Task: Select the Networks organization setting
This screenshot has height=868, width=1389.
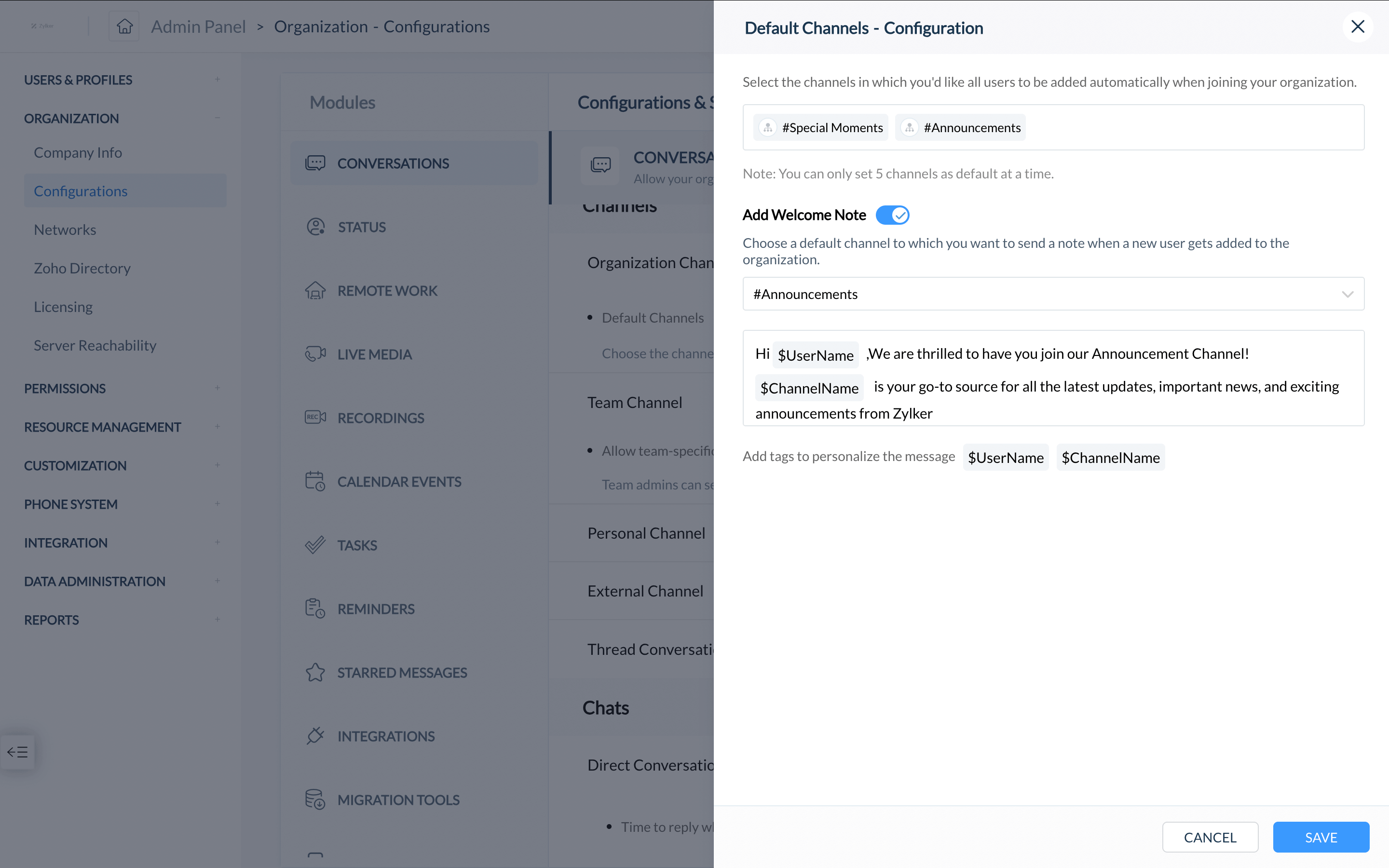Action: pyautogui.click(x=65, y=229)
